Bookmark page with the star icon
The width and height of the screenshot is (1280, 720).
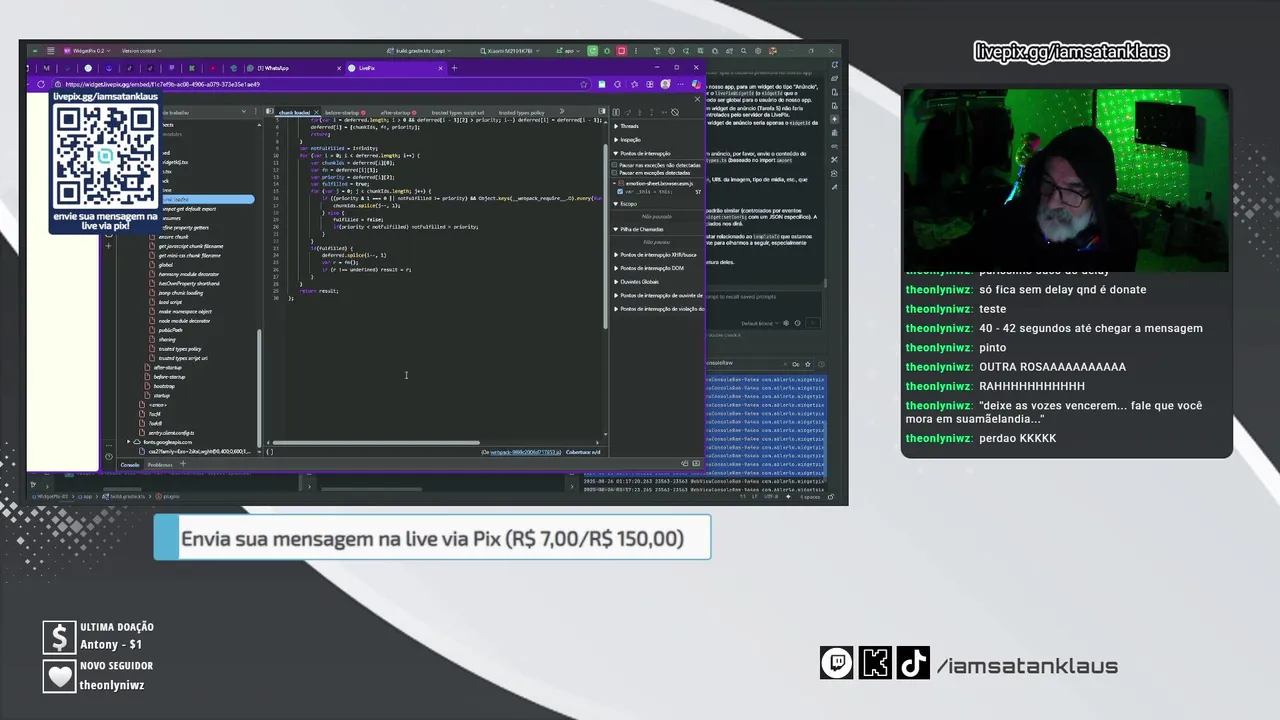pos(584,84)
